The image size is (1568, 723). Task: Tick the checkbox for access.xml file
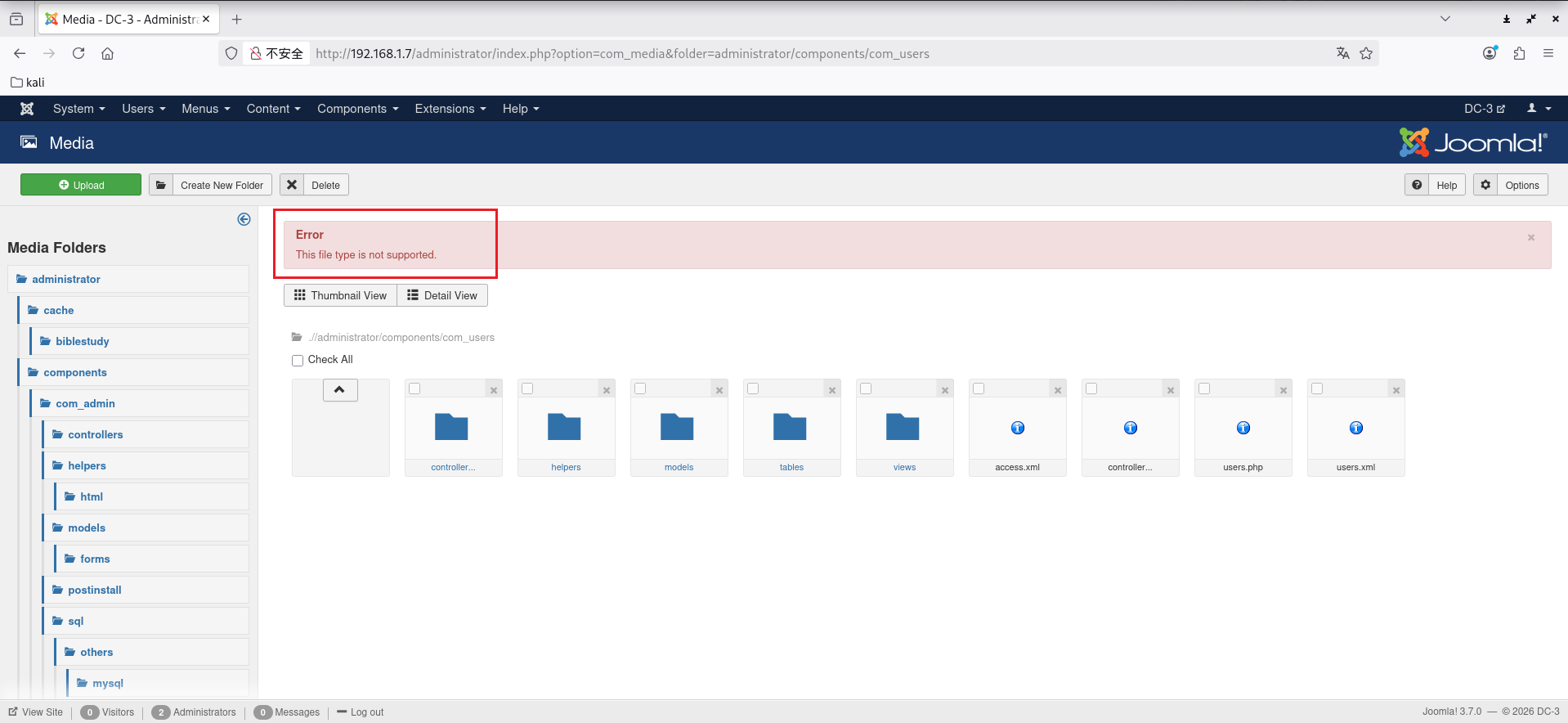pos(979,388)
